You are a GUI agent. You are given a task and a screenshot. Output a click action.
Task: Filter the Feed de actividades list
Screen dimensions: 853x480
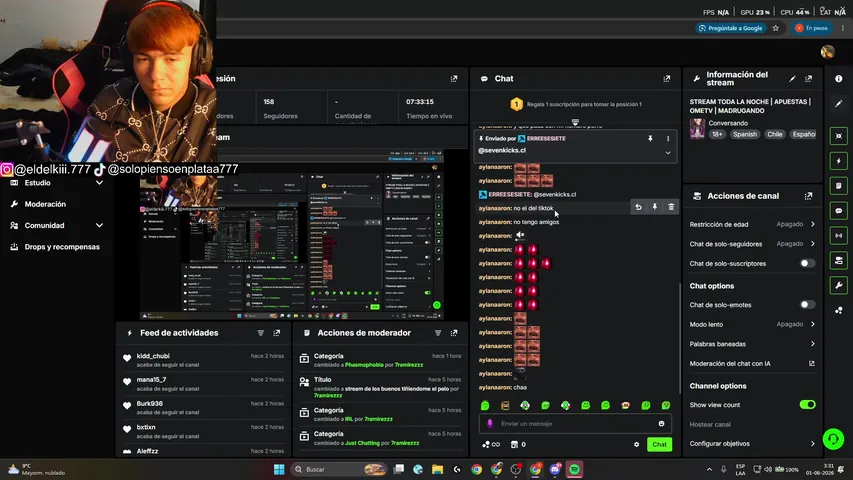click(261, 333)
